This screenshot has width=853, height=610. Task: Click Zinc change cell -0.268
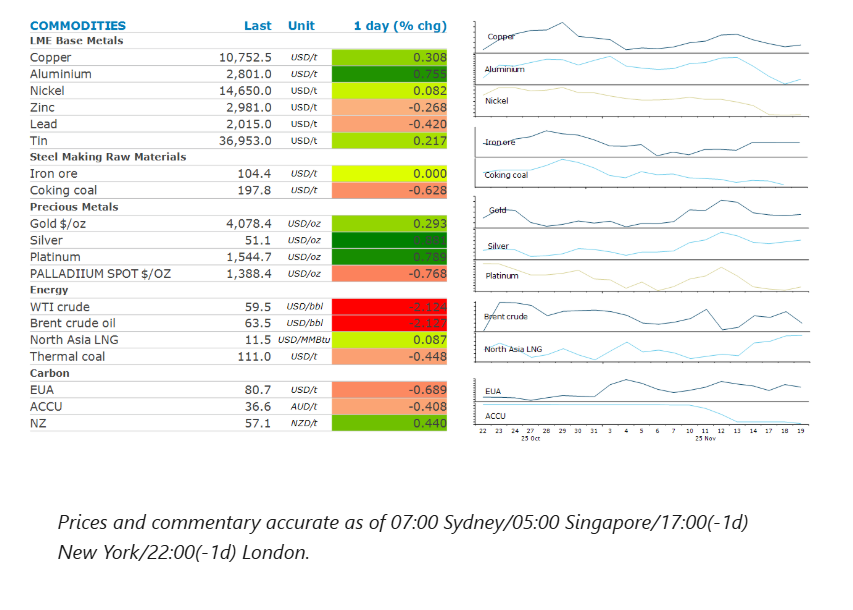click(390, 108)
